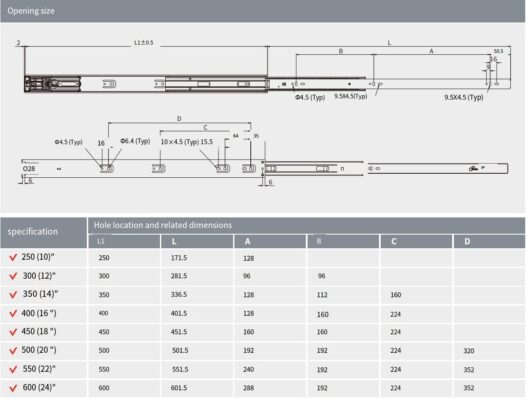Screen dimensions: 527x400
Task: Click the C value '160' in 350 row
Action: pyautogui.click(x=396, y=295)
